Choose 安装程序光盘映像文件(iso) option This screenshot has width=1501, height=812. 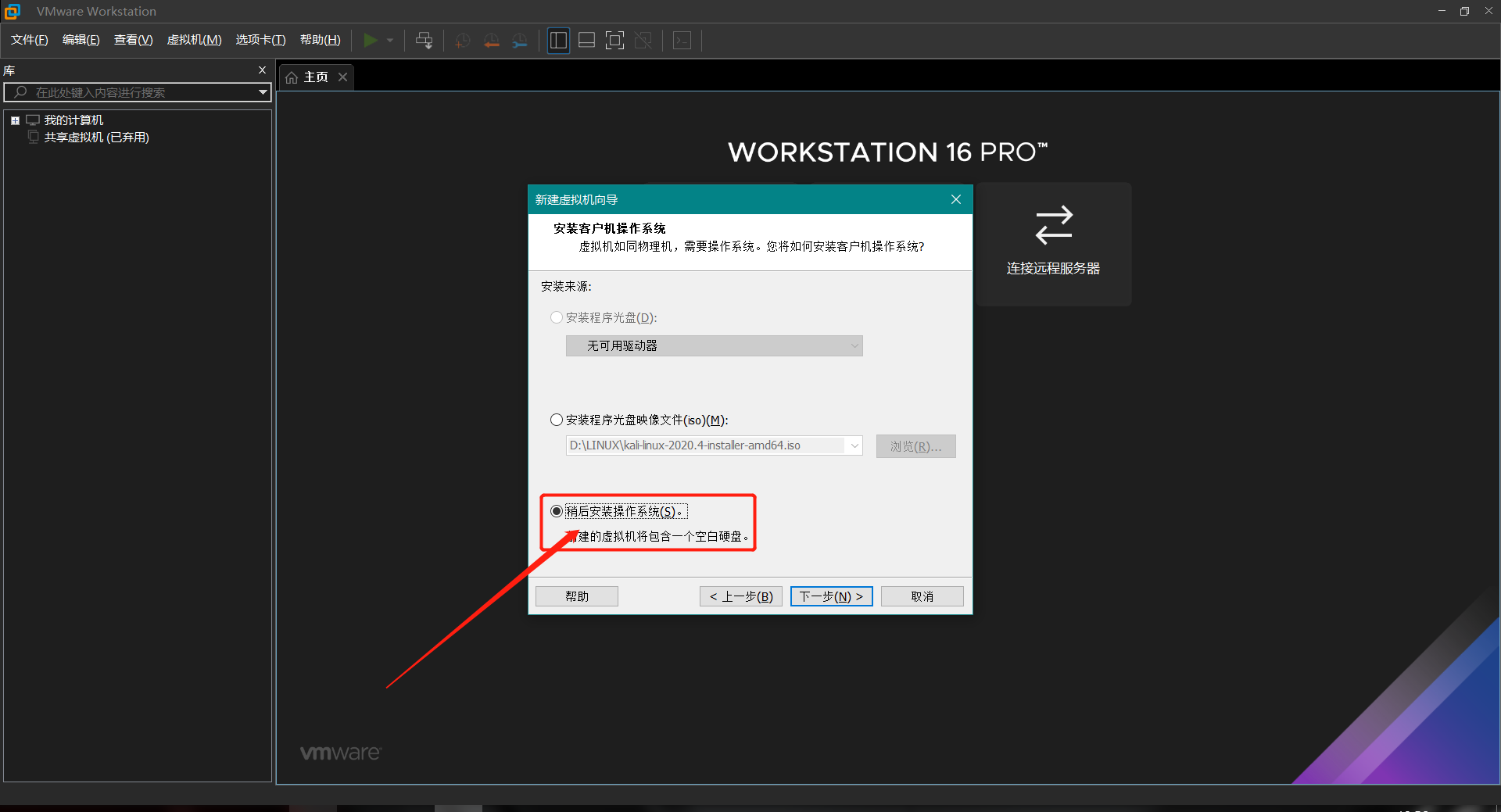(557, 420)
